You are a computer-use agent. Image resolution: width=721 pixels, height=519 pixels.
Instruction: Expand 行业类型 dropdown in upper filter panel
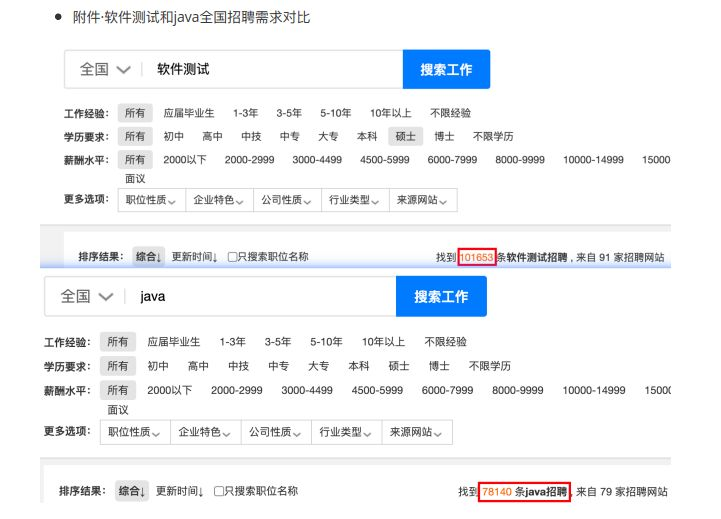[355, 200]
